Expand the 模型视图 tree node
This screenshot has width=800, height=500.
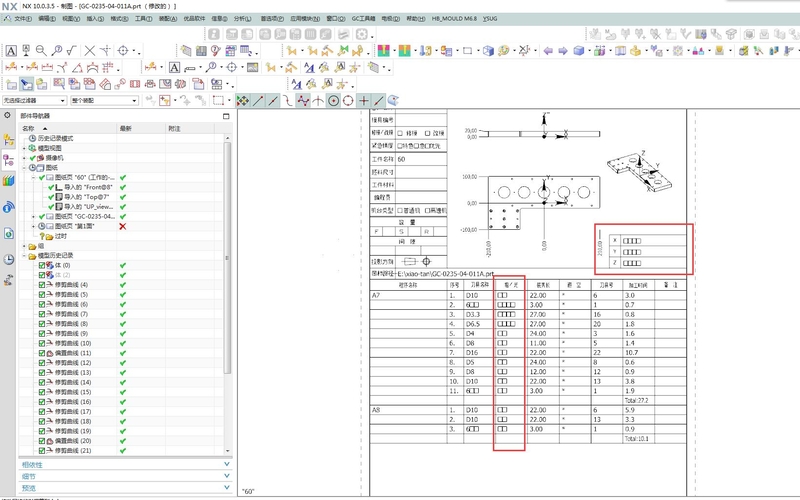coord(24,148)
